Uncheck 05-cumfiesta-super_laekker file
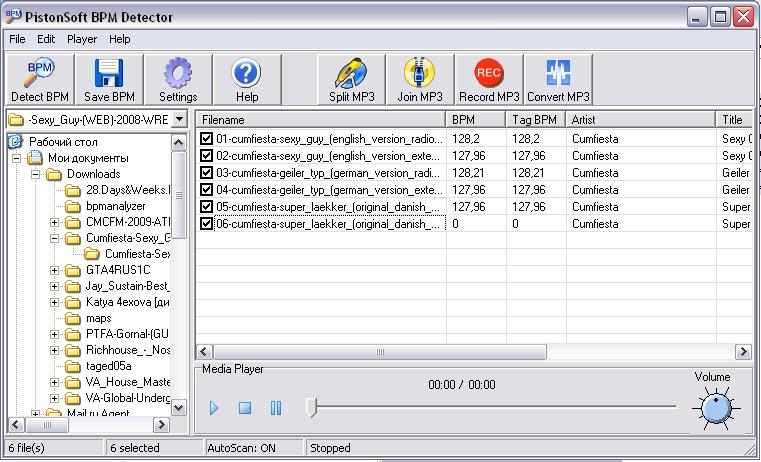Screen dimensions: 761x462 pos(206,207)
